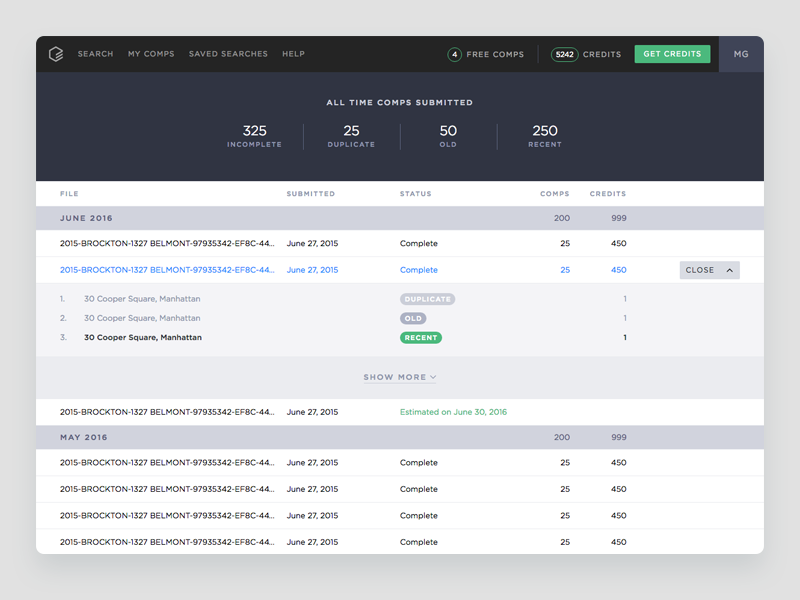Open the Search menu item
This screenshot has width=800, height=600.
click(95, 54)
